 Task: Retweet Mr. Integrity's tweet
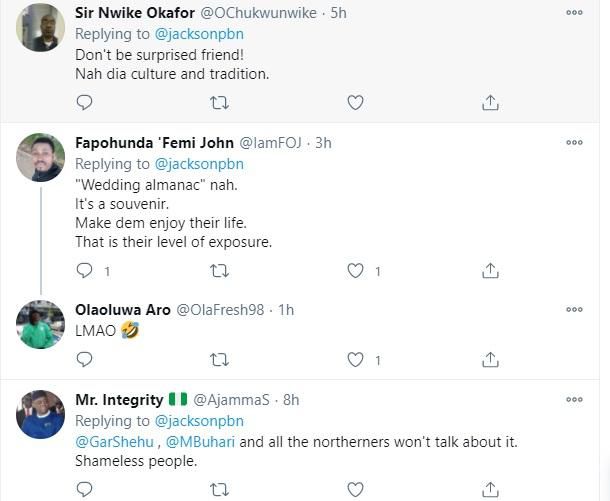(x=220, y=489)
